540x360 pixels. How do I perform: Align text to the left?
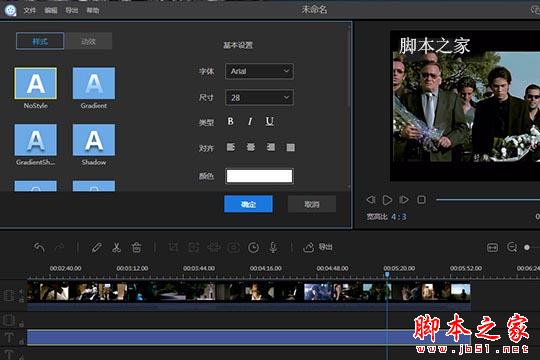pos(230,147)
